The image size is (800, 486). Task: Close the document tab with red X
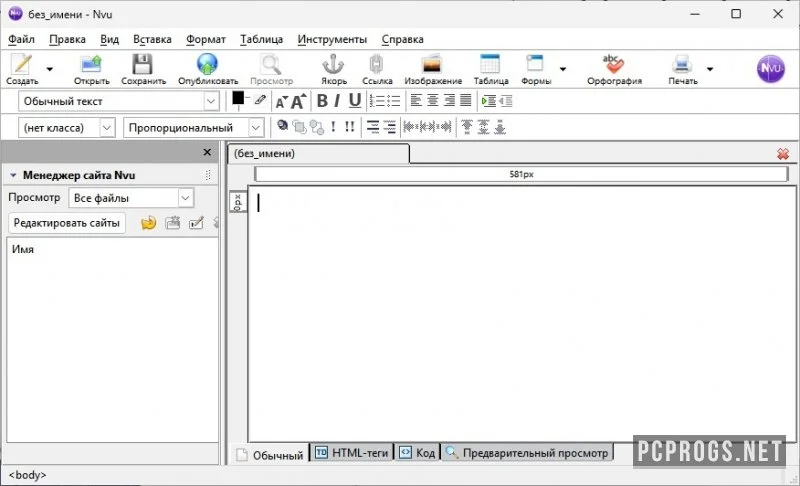click(783, 154)
